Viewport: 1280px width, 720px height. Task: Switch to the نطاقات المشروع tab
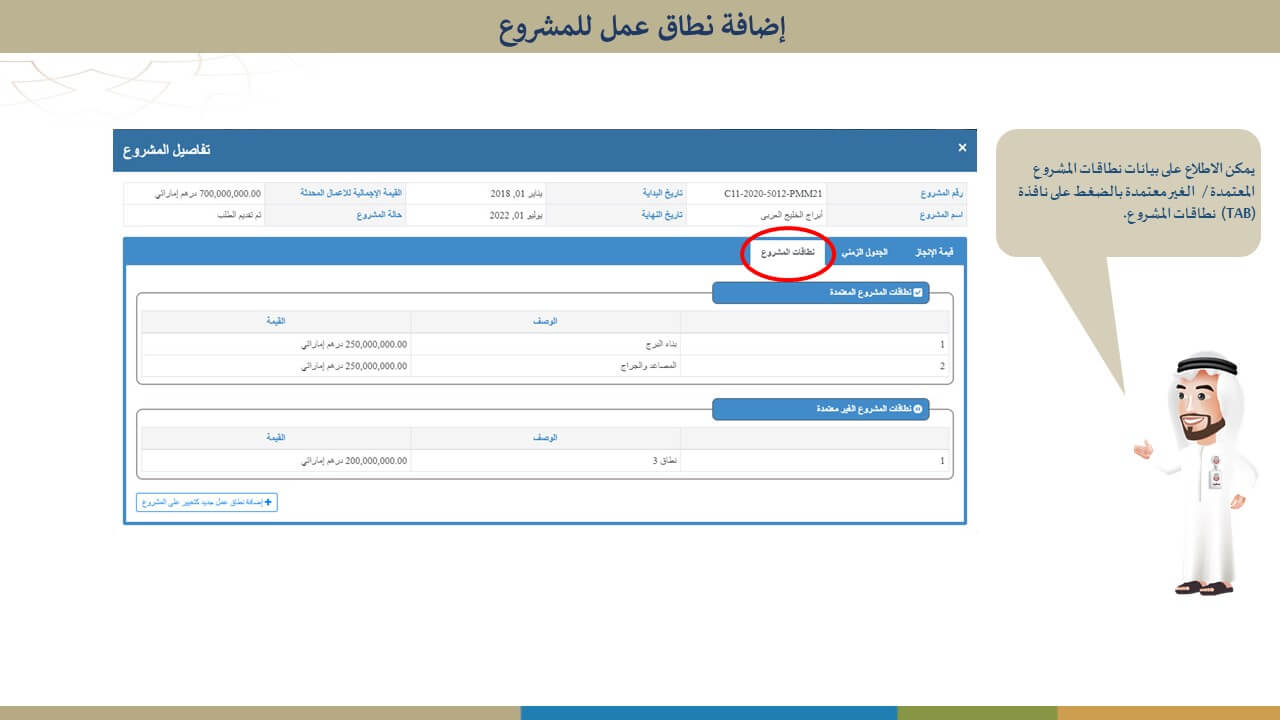tap(788, 253)
